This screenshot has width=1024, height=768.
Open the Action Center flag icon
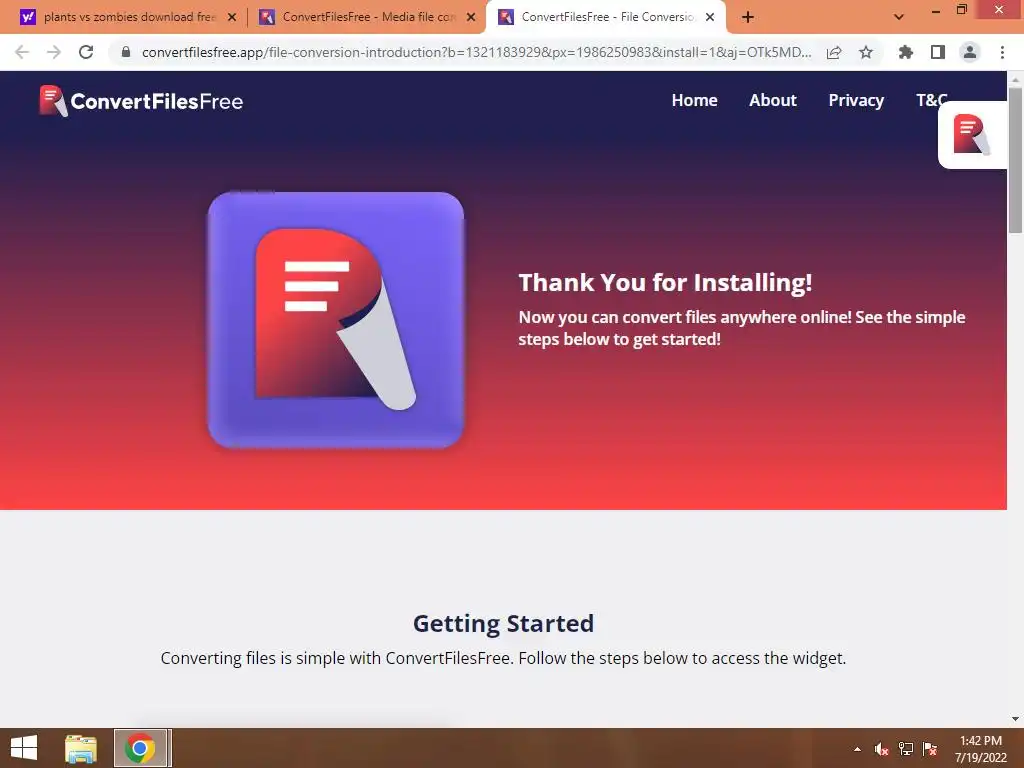930,749
